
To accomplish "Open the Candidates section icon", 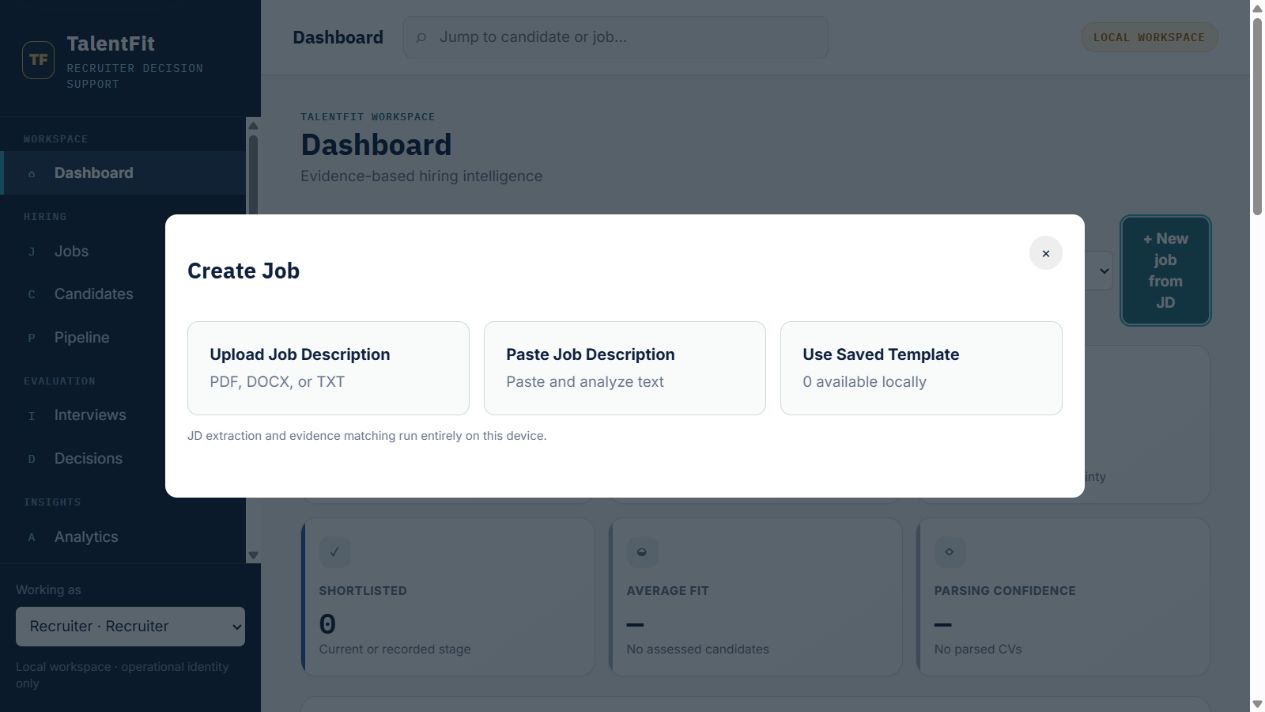I will [31, 294].
